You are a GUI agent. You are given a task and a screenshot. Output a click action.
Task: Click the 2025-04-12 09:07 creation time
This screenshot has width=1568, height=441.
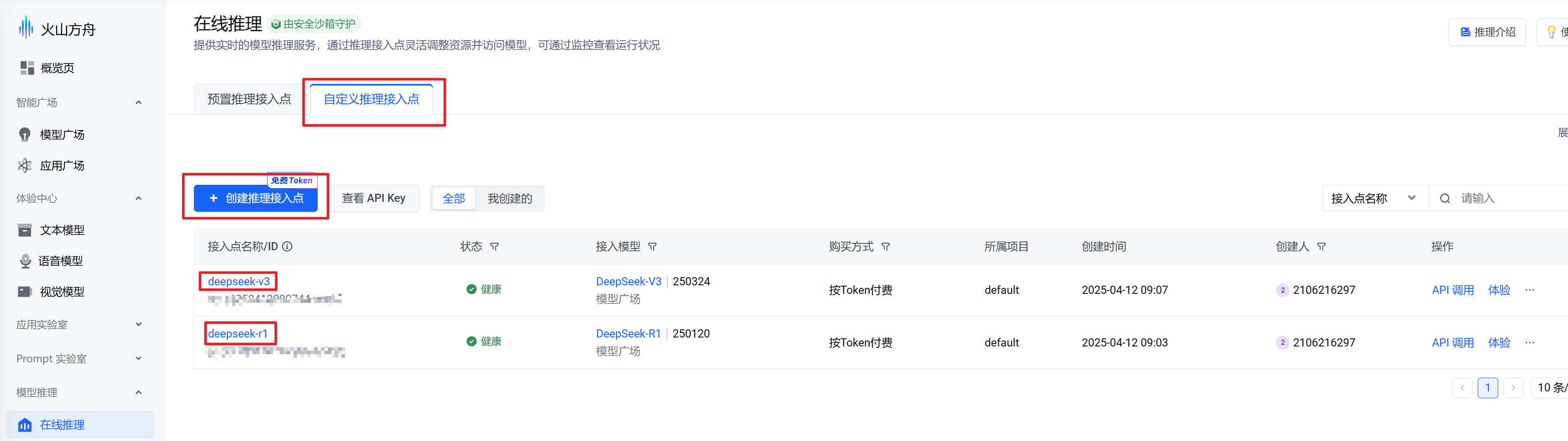1124,290
